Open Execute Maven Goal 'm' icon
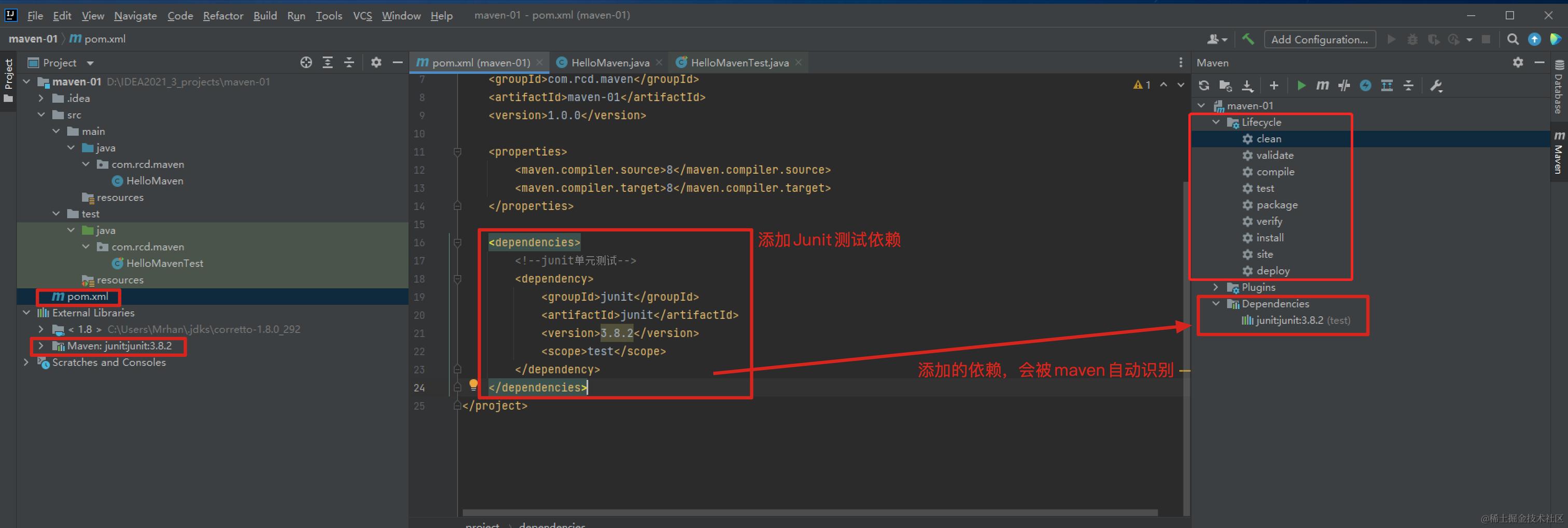Screen dimensions: 1568x528 pyautogui.click(x=1322, y=86)
